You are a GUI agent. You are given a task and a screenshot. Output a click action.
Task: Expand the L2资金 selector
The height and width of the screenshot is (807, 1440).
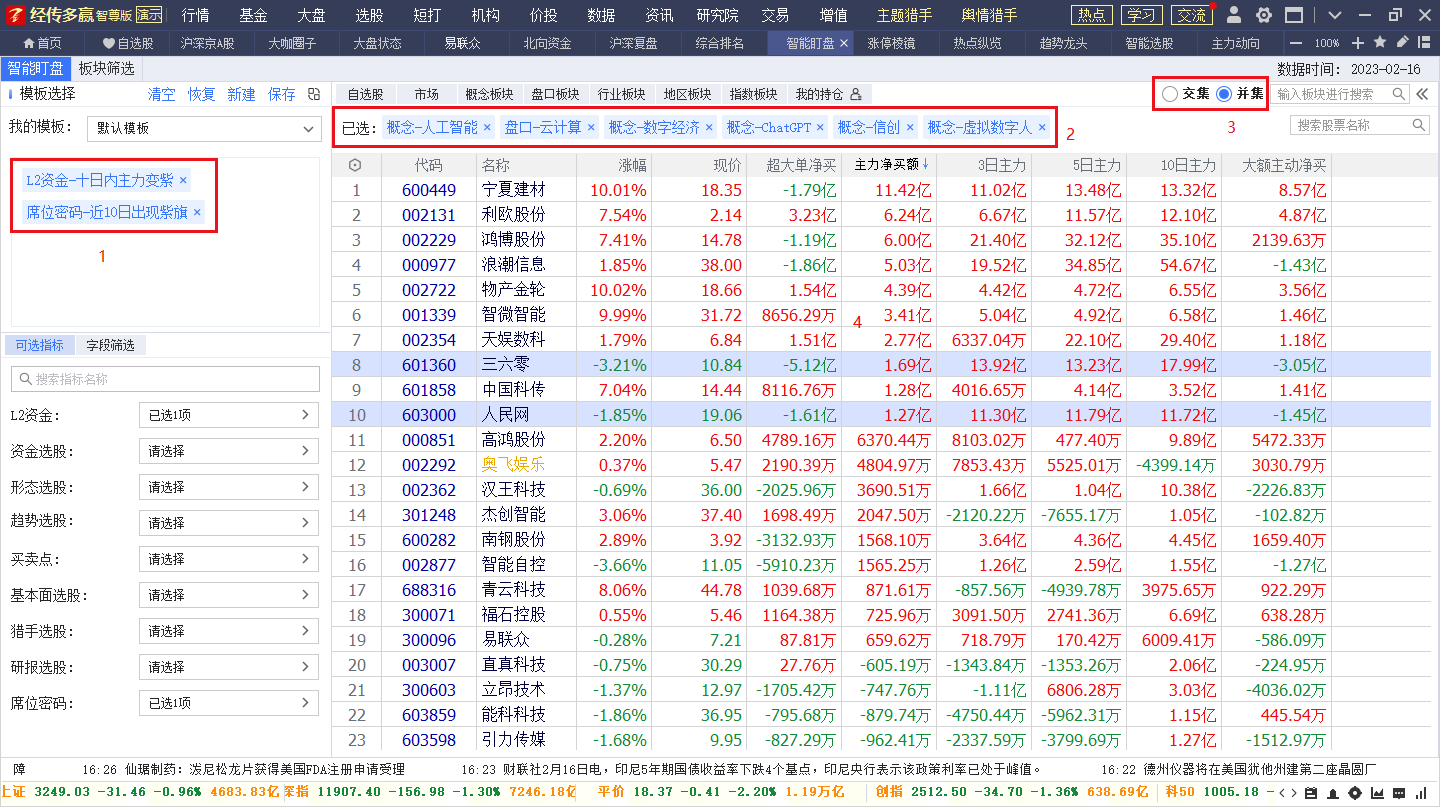229,415
